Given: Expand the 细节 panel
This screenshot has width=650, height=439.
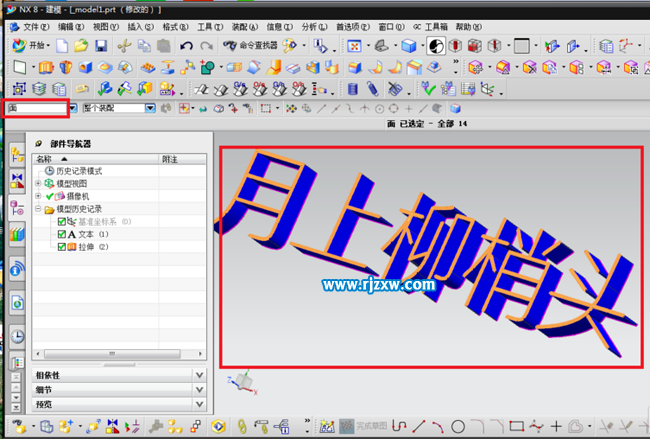Looking at the screenshot, I should coord(118,390).
